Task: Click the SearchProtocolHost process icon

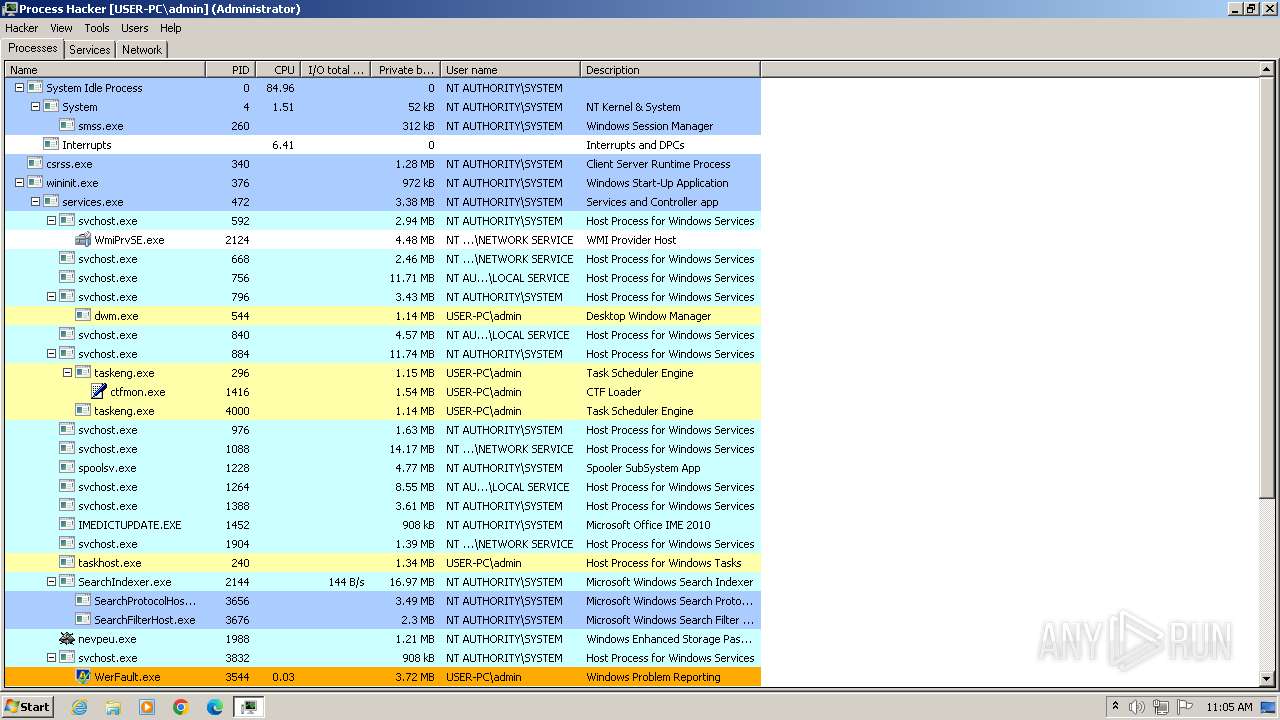Action: (x=83, y=601)
